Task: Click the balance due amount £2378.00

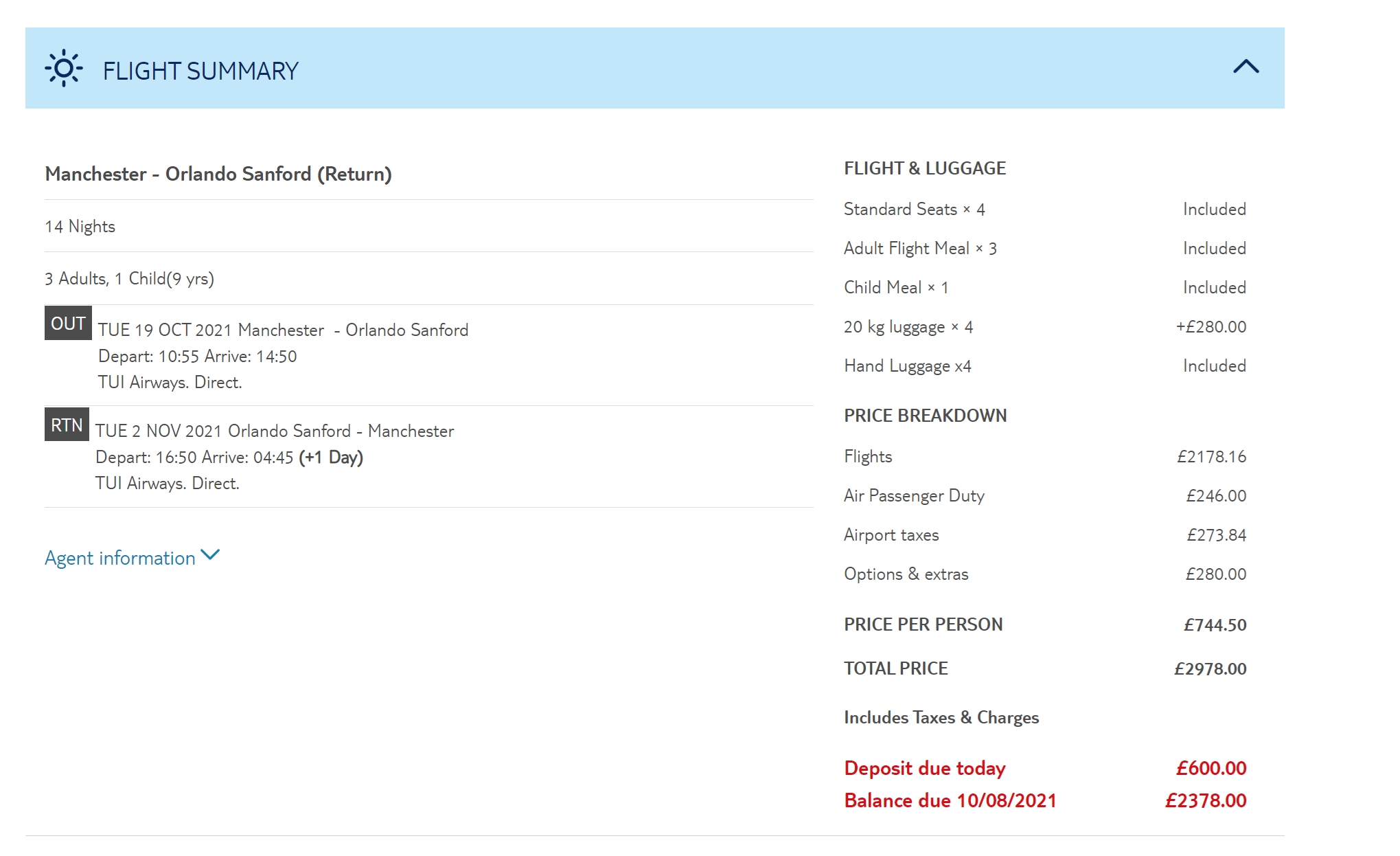Action: tap(1205, 800)
